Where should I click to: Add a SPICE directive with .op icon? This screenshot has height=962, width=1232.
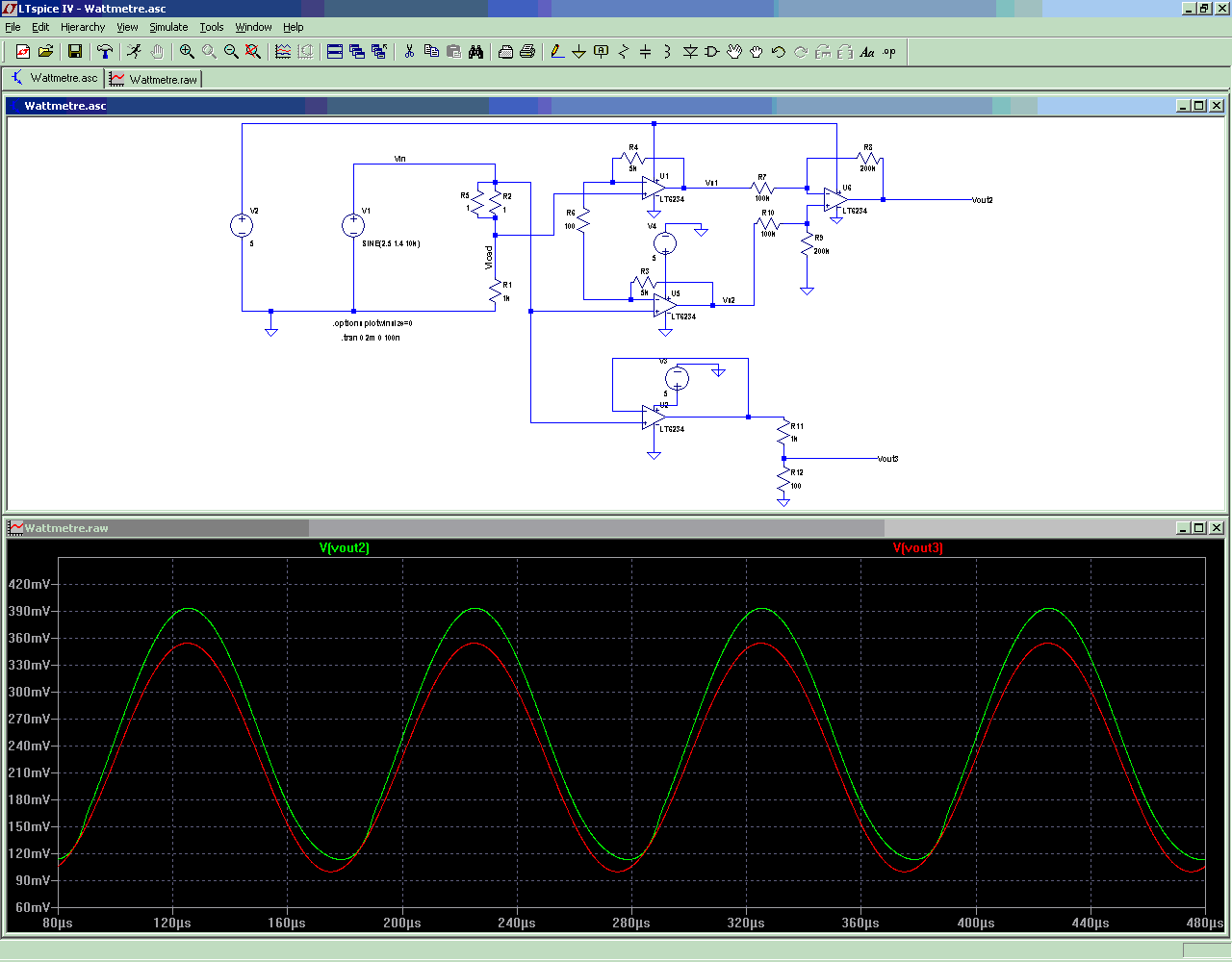point(889,52)
